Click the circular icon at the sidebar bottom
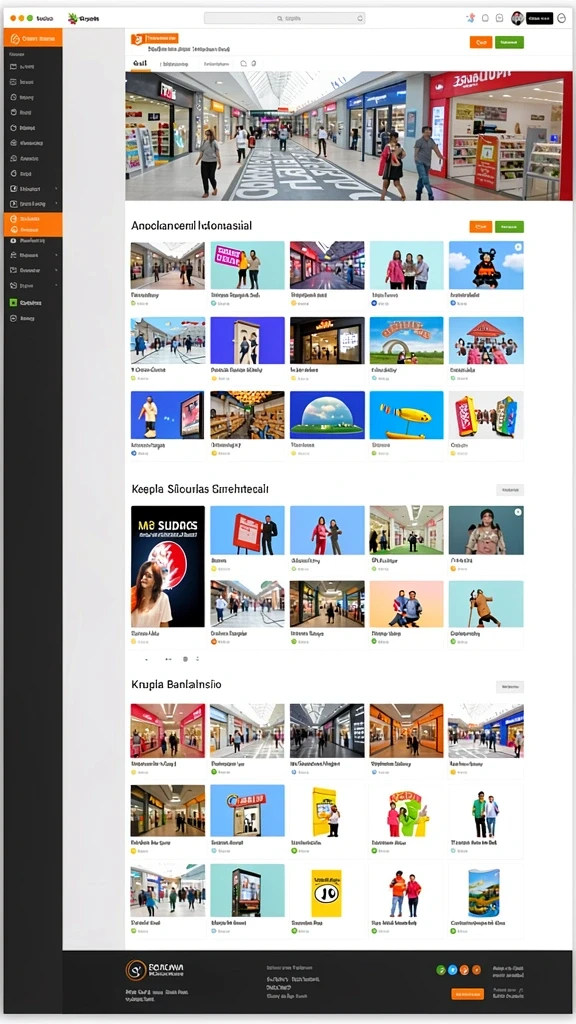The image size is (576, 1024). tap(13, 319)
